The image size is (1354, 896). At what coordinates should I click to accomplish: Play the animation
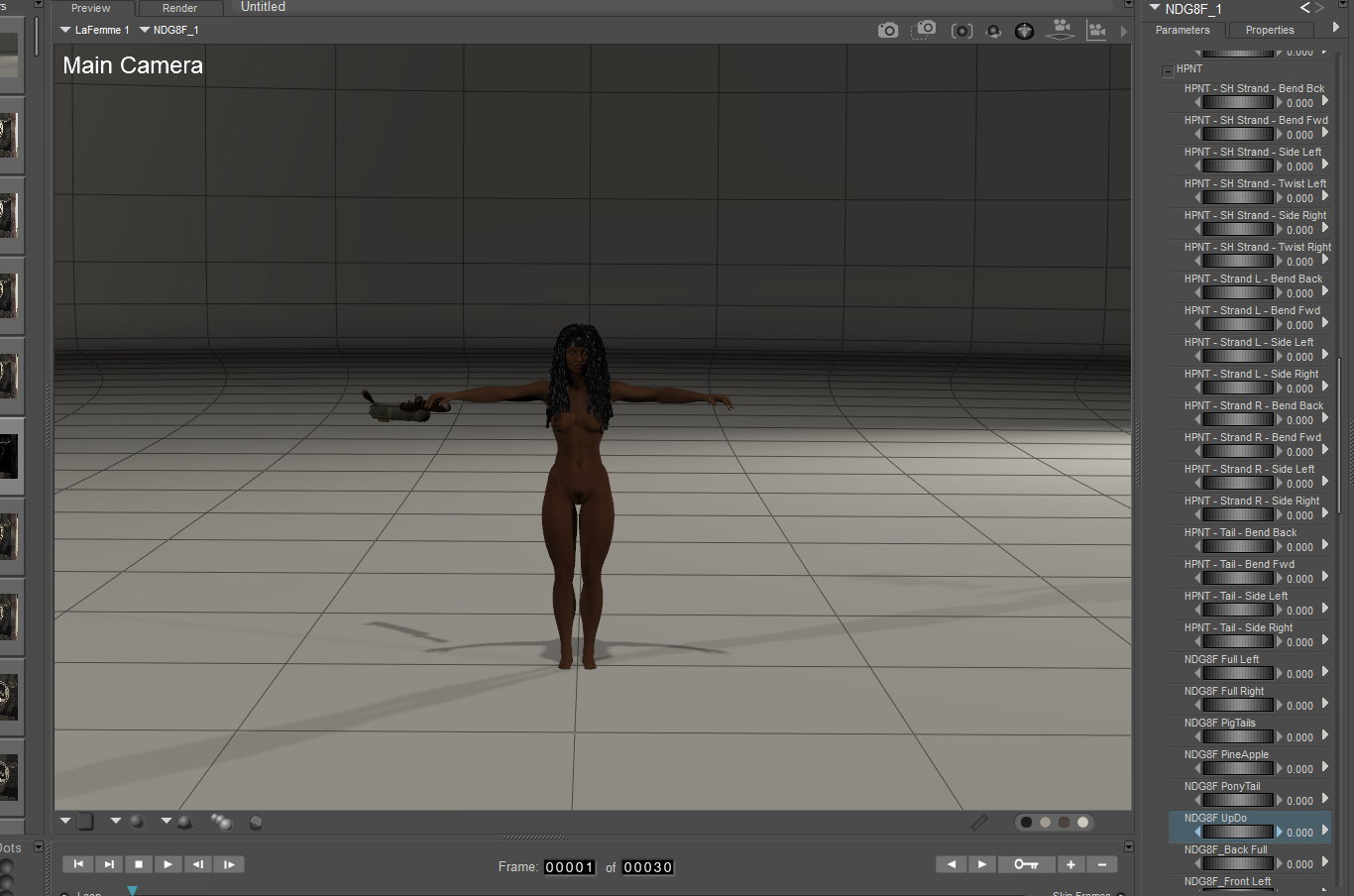click(169, 864)
